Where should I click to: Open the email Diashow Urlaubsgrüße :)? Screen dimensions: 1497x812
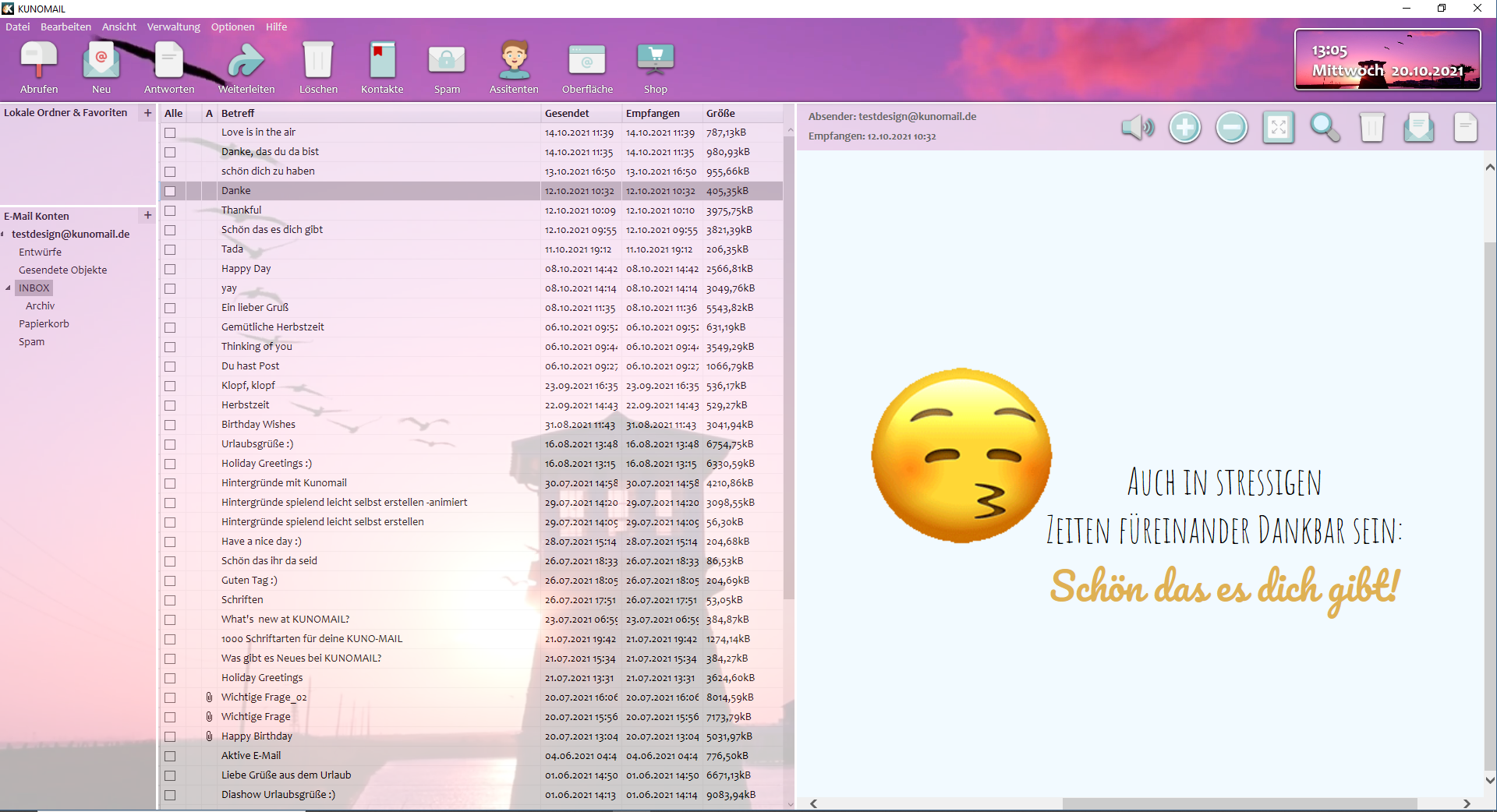pos(472,795)
